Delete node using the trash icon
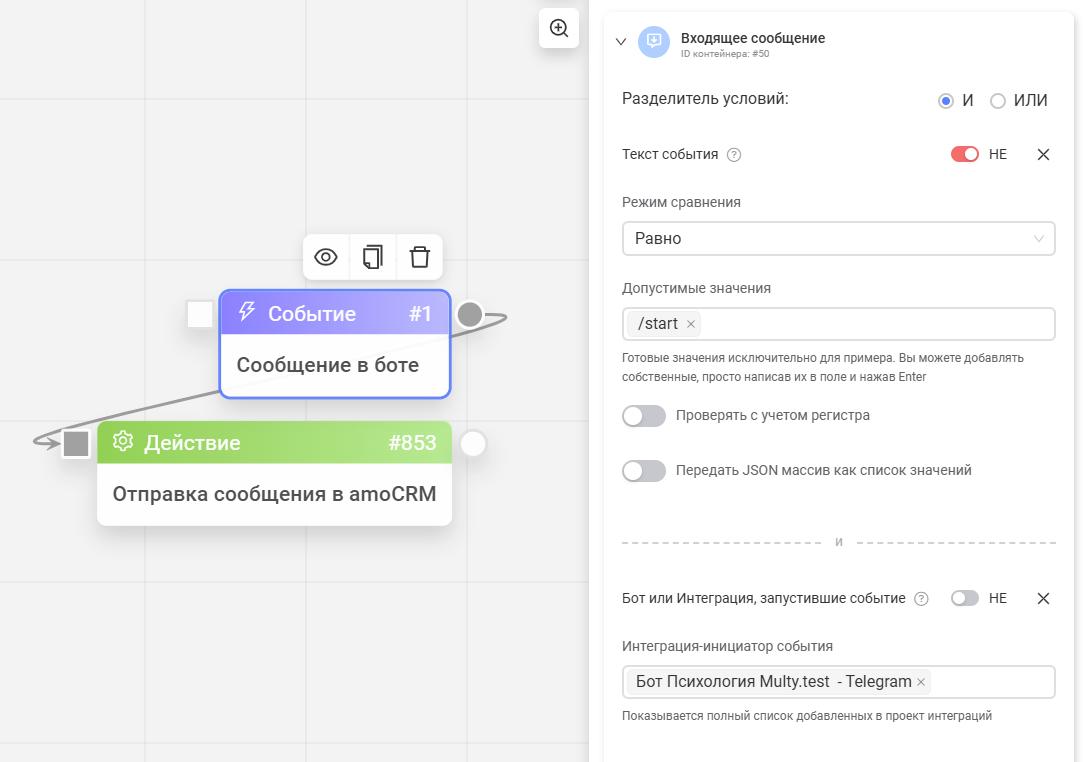The height and width of the screenshot is (762, 1083). pyautogui.click(x=420, y=257)
